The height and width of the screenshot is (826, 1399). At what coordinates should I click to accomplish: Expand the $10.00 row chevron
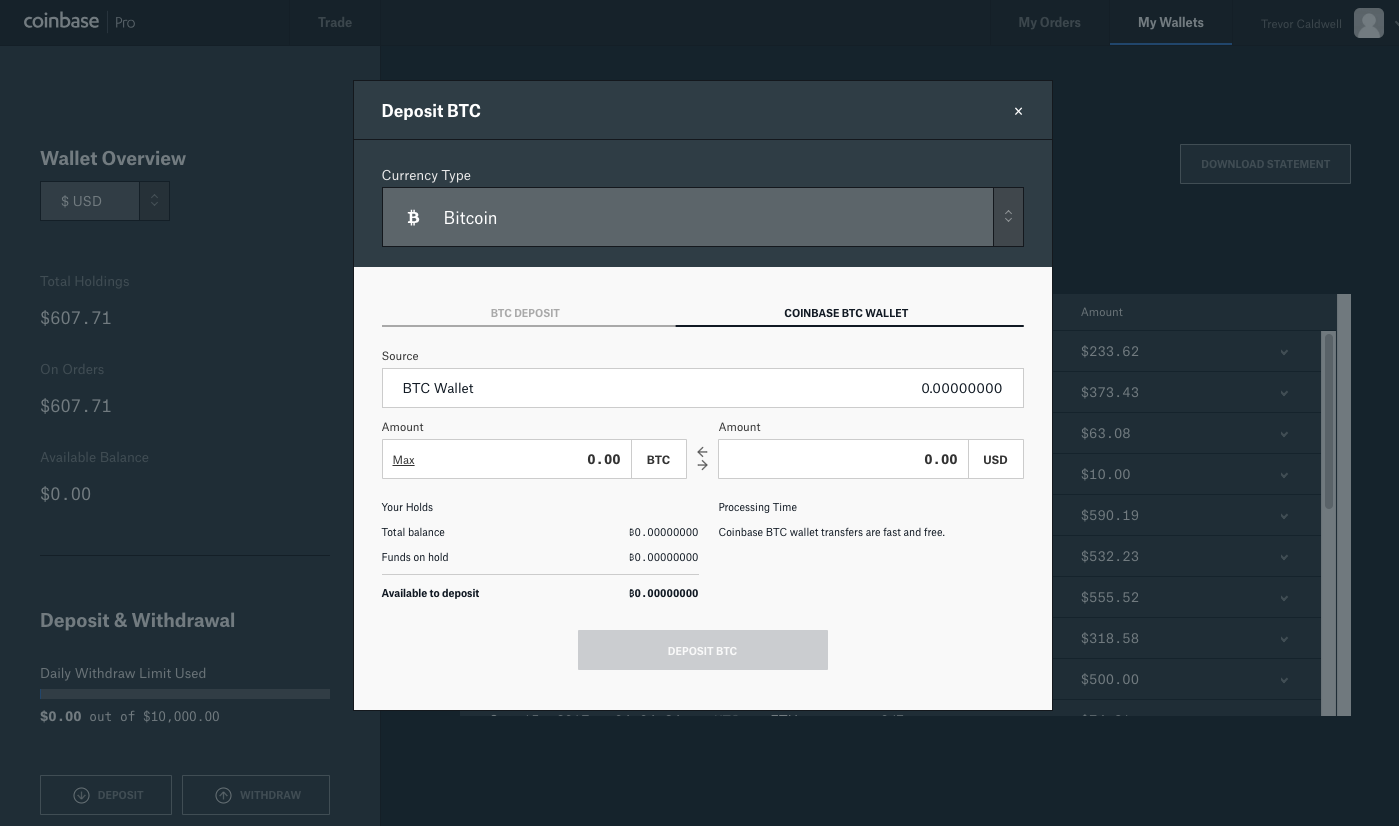coord(1284,475)
